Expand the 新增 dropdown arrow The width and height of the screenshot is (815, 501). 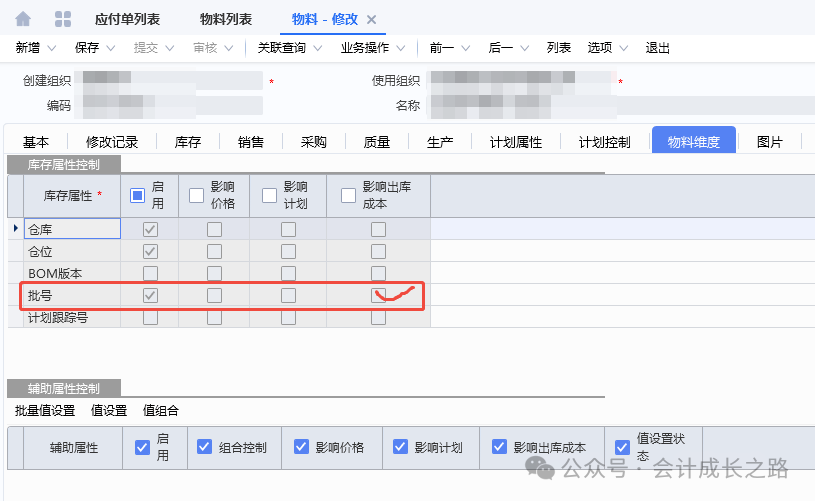[x=56, y=48]
